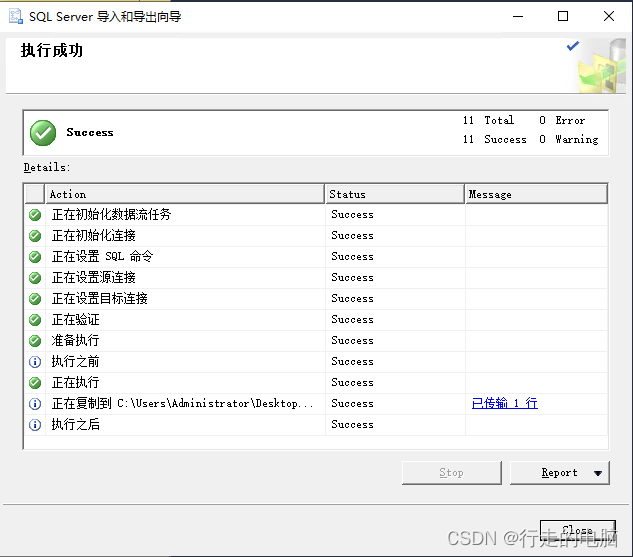The height and width of the screenshot is (557, 633).
Task: Click the Action column header
Action: 185,194
